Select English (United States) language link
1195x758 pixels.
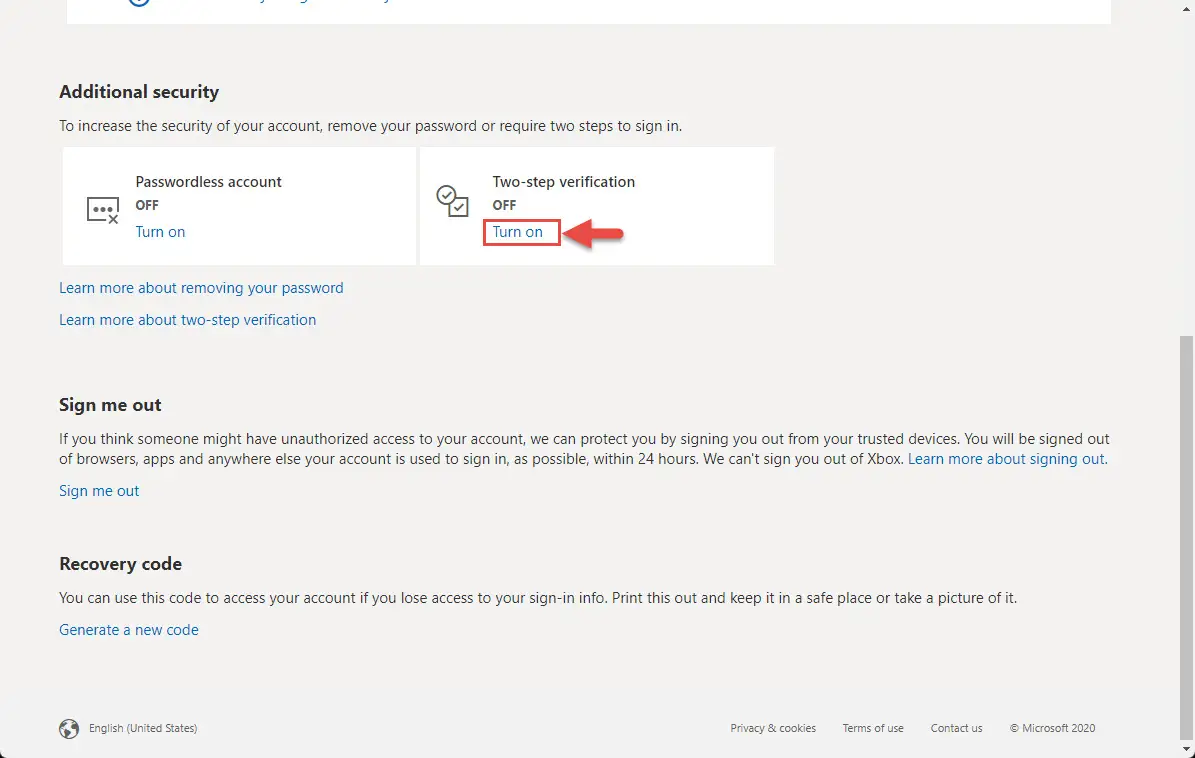pos(143,728)
